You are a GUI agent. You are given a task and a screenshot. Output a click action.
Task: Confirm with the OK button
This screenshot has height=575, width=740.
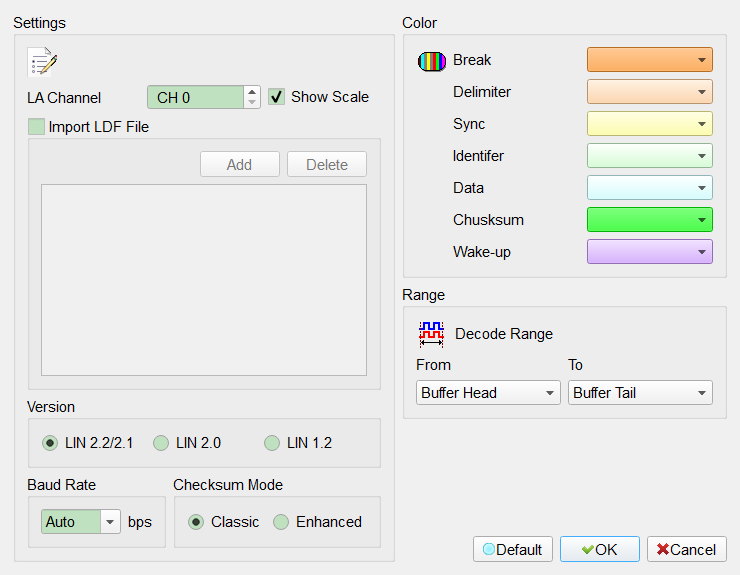[600, 550]
